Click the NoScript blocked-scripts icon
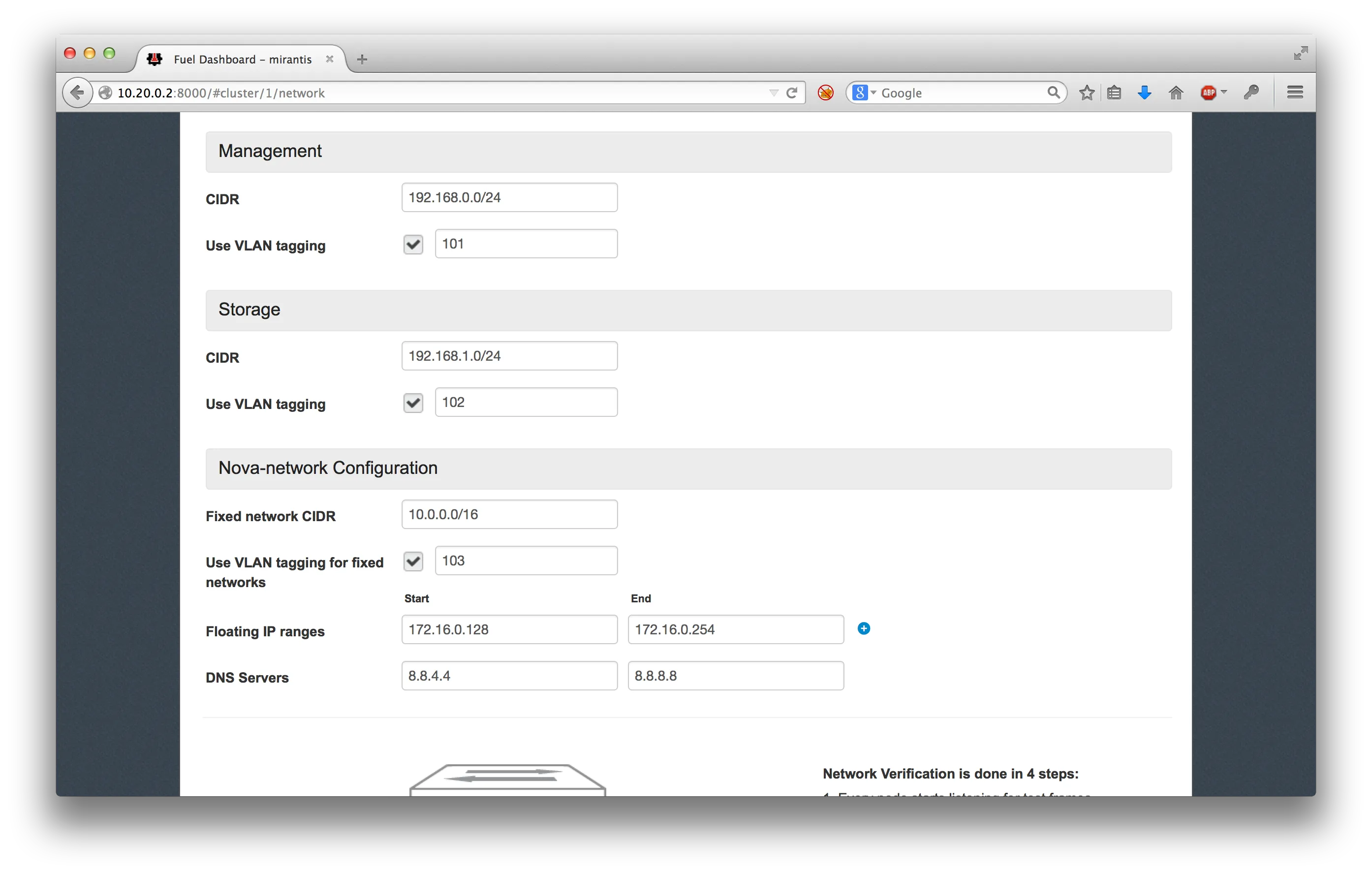 [825, 93]
